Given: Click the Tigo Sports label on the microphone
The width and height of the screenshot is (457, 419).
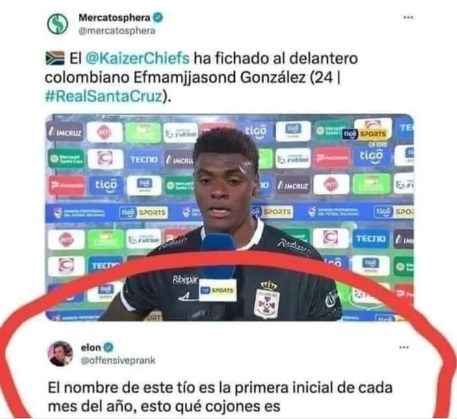Looking at the screenshot, I should 217,290.
